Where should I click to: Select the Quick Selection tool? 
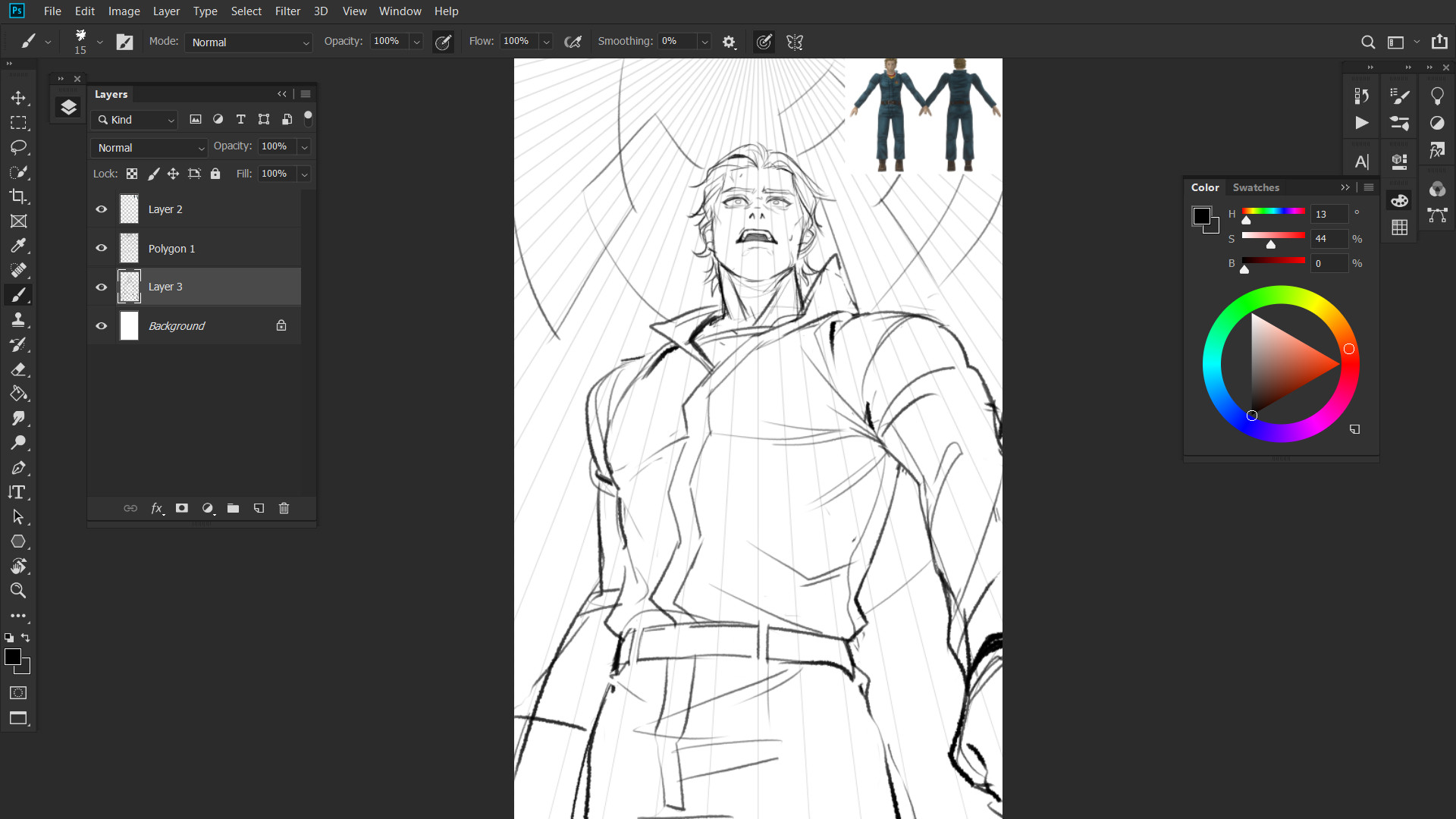(18, 172)
